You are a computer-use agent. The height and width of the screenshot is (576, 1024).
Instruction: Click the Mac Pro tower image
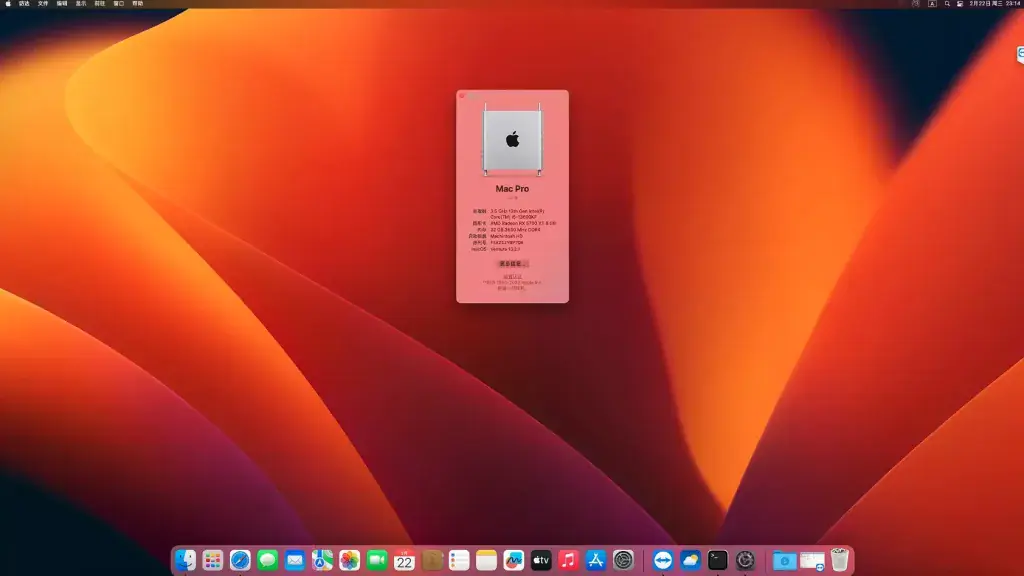[x=513, y=140]
